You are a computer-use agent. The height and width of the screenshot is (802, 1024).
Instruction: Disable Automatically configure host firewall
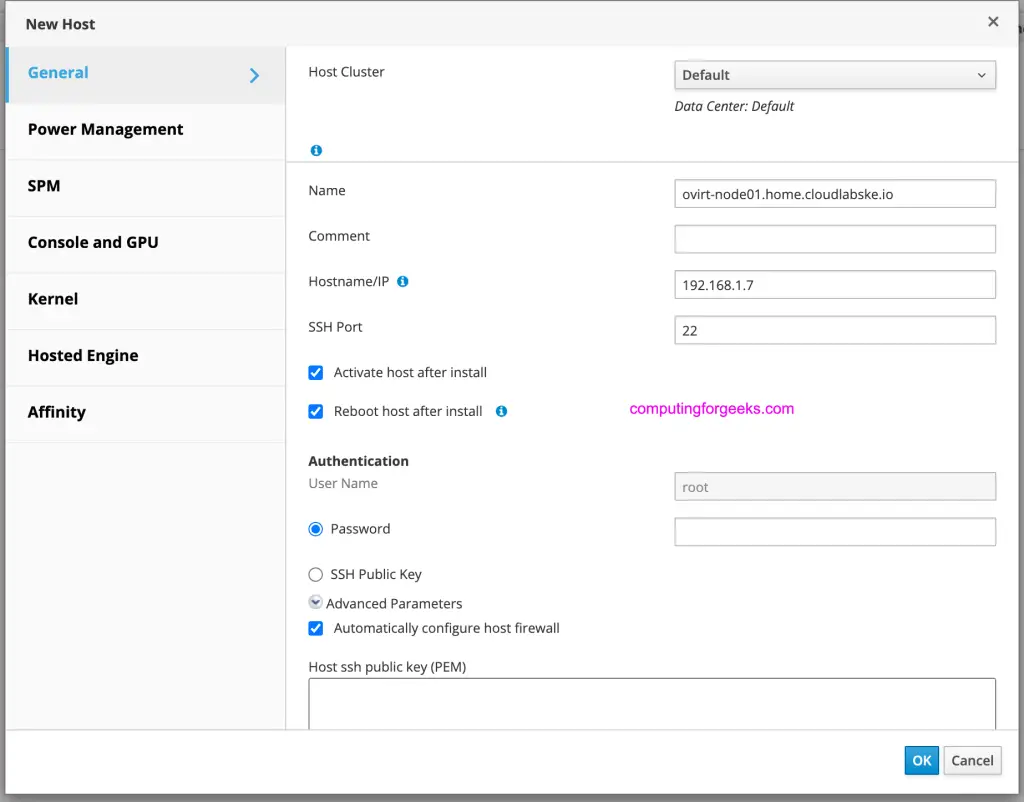point(315,628)
